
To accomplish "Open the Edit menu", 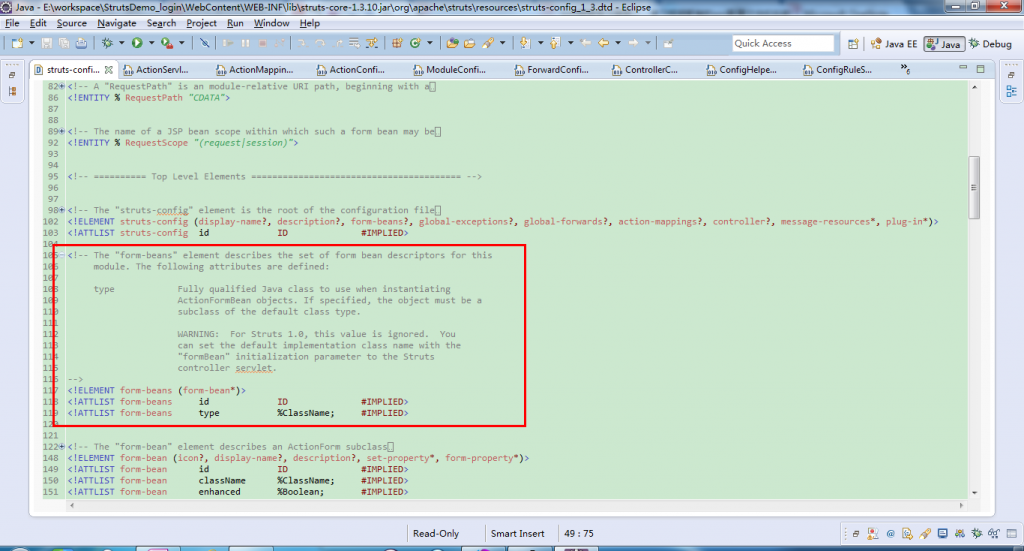I will click(38, 23).
